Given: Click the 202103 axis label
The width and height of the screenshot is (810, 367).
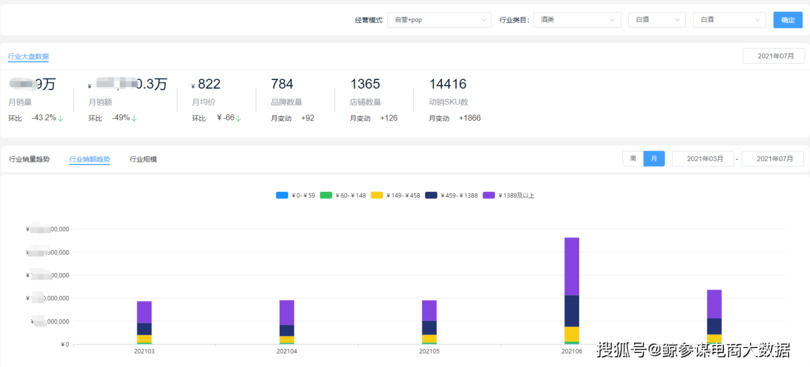Looking at the screenshot, I should click(x=144, y=351).
